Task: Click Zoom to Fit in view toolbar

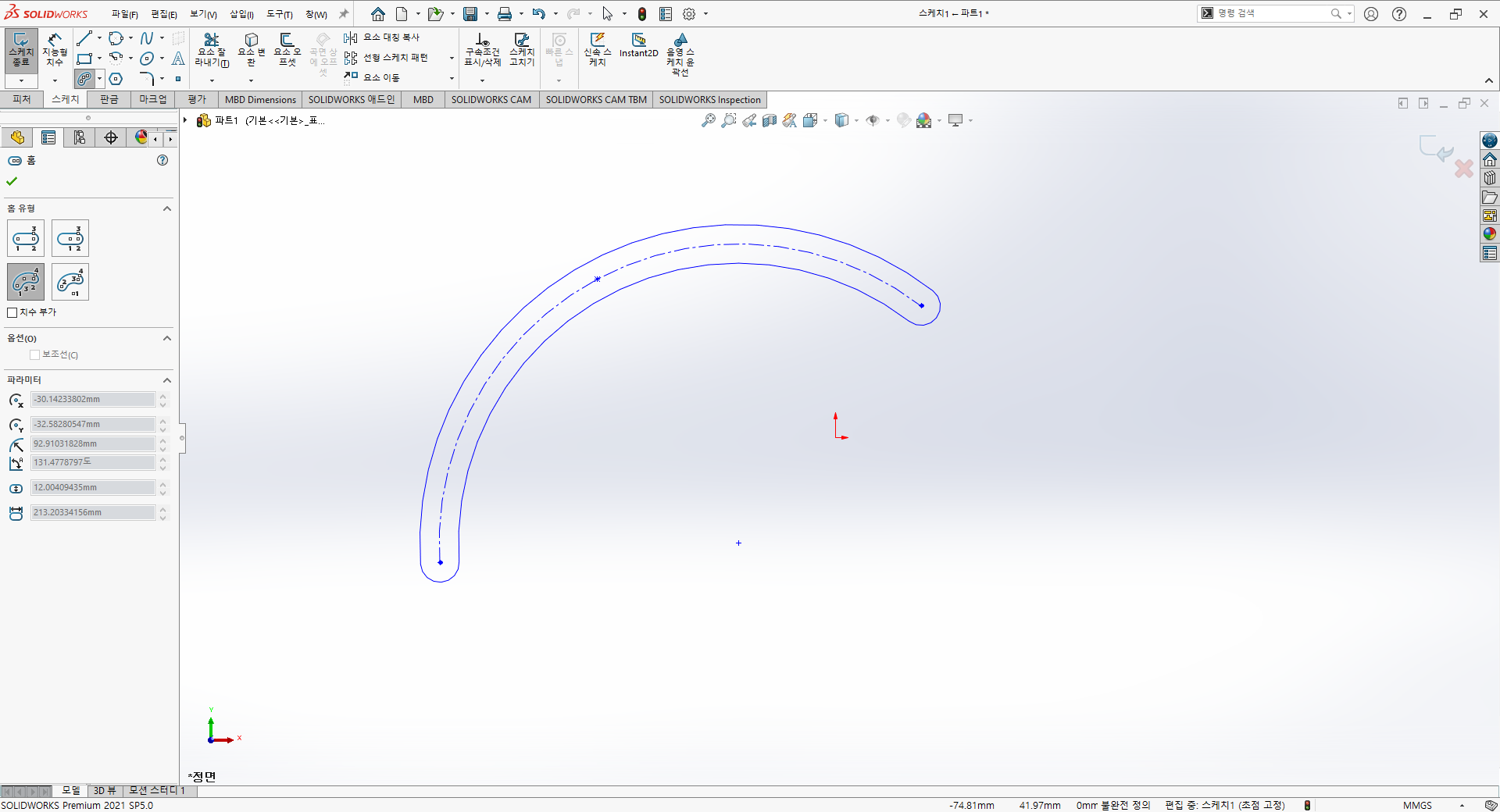Action: pos(709,120)
